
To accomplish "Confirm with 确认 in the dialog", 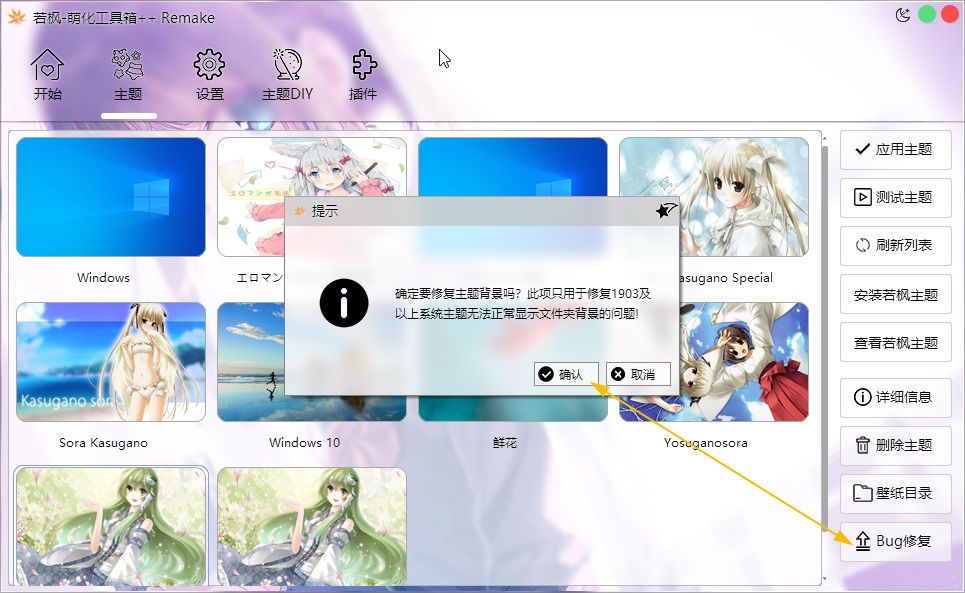I will [566, 374].
